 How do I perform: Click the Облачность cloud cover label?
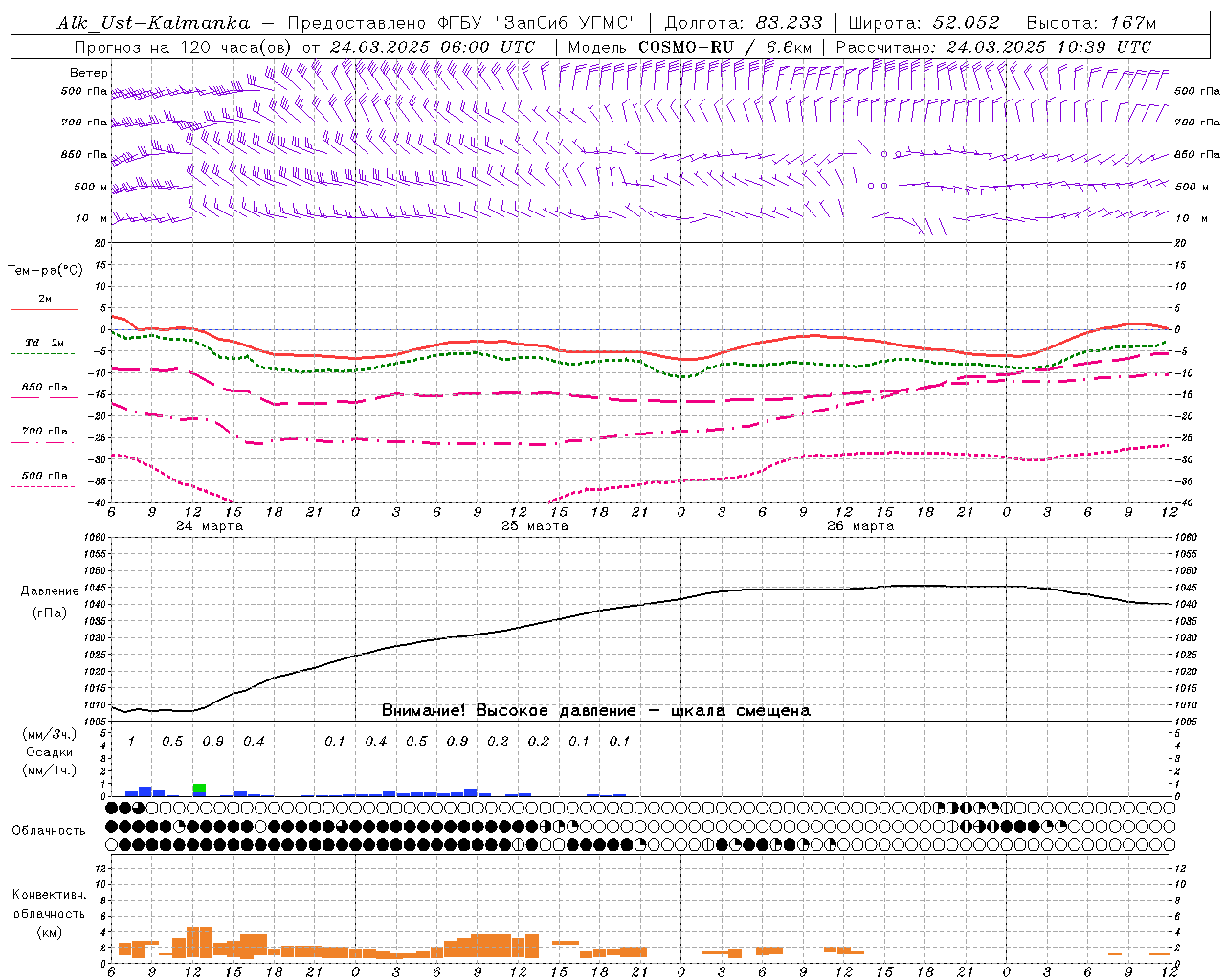(x=49, y=831)
